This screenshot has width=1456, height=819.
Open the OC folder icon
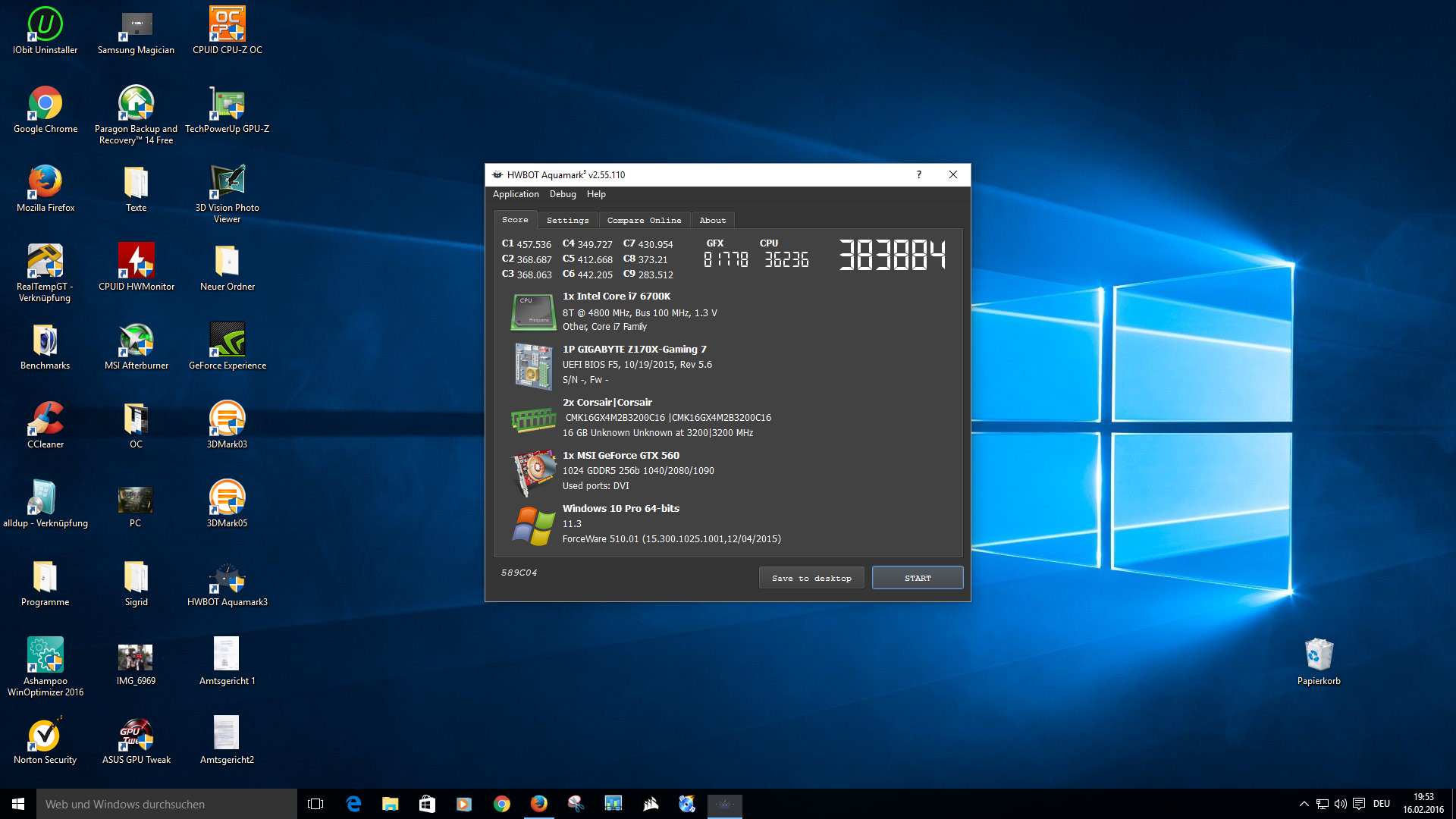click(x=136, y=425)
